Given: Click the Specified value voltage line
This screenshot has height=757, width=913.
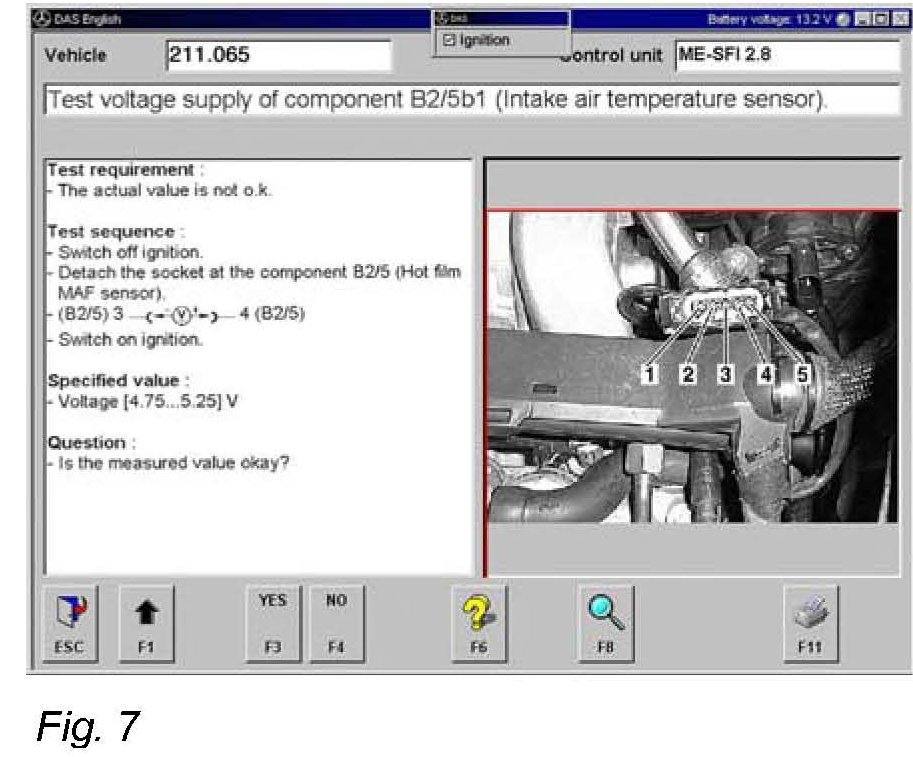Looking at the screenshot, I should 148,401.
